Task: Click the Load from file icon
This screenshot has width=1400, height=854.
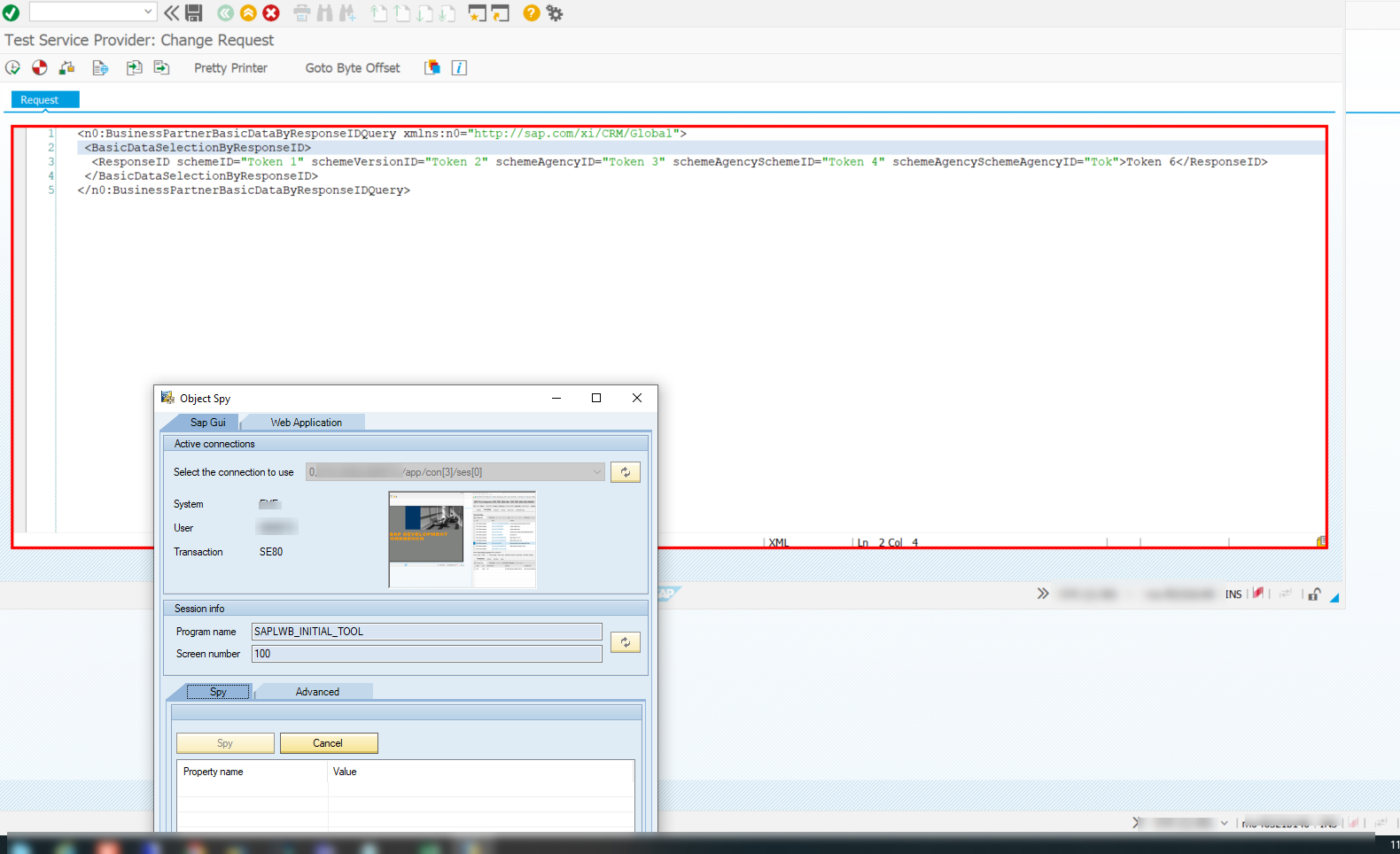Action: click(x=134, y=68)
